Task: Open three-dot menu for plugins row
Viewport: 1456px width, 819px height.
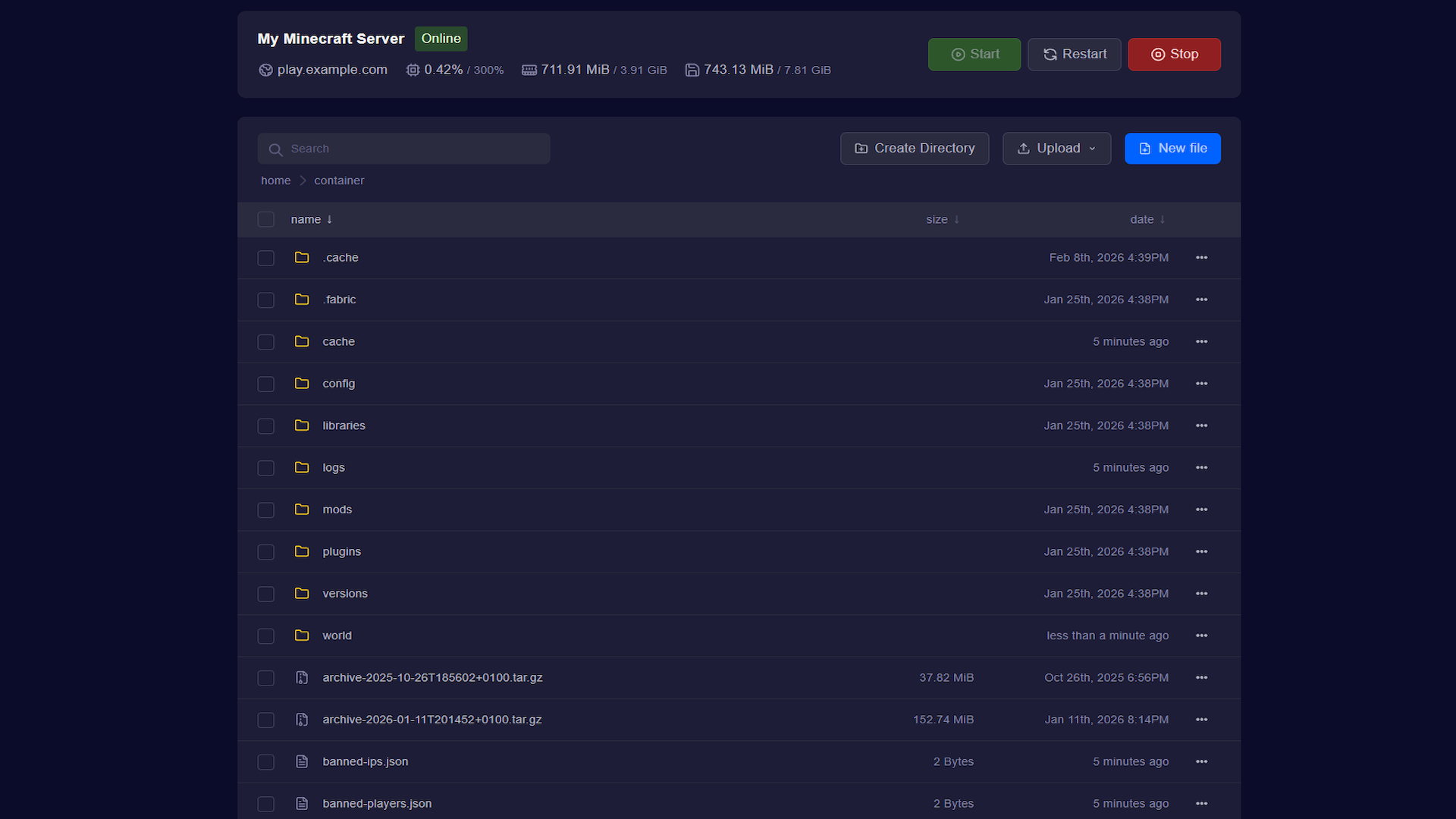Action: point(1201,551)
